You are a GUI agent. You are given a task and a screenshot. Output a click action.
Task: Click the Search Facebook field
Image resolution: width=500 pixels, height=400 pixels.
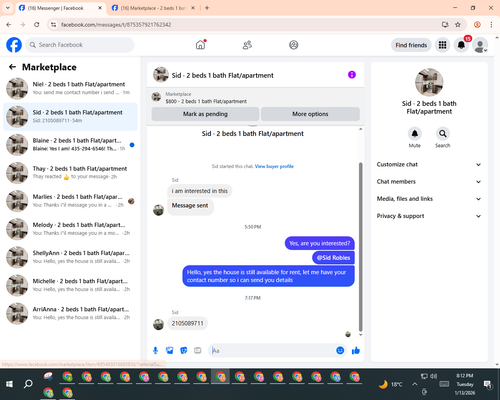80,45
